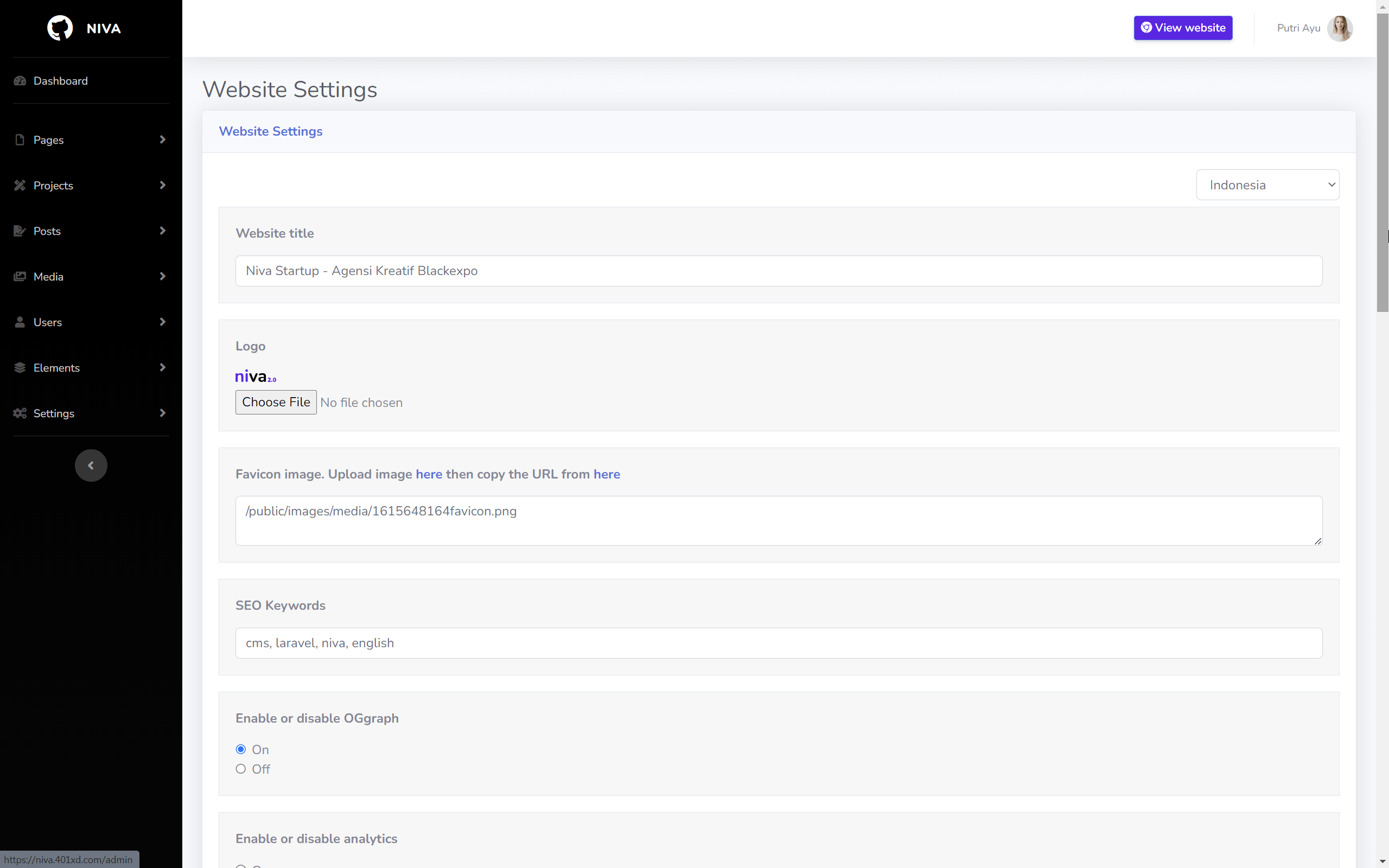The width and height of the screenshot is (1389, 868).
Task: Click the Projects tools icon
Action: click(20, 185)
